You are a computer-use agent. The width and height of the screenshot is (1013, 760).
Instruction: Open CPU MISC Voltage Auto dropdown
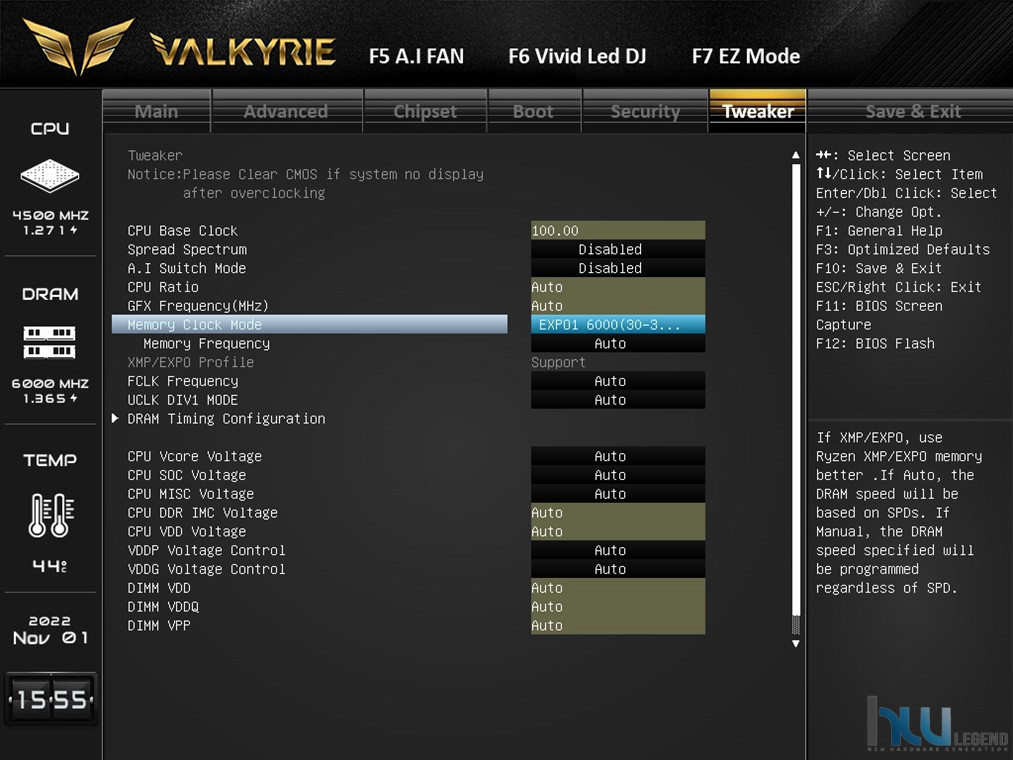618,494
